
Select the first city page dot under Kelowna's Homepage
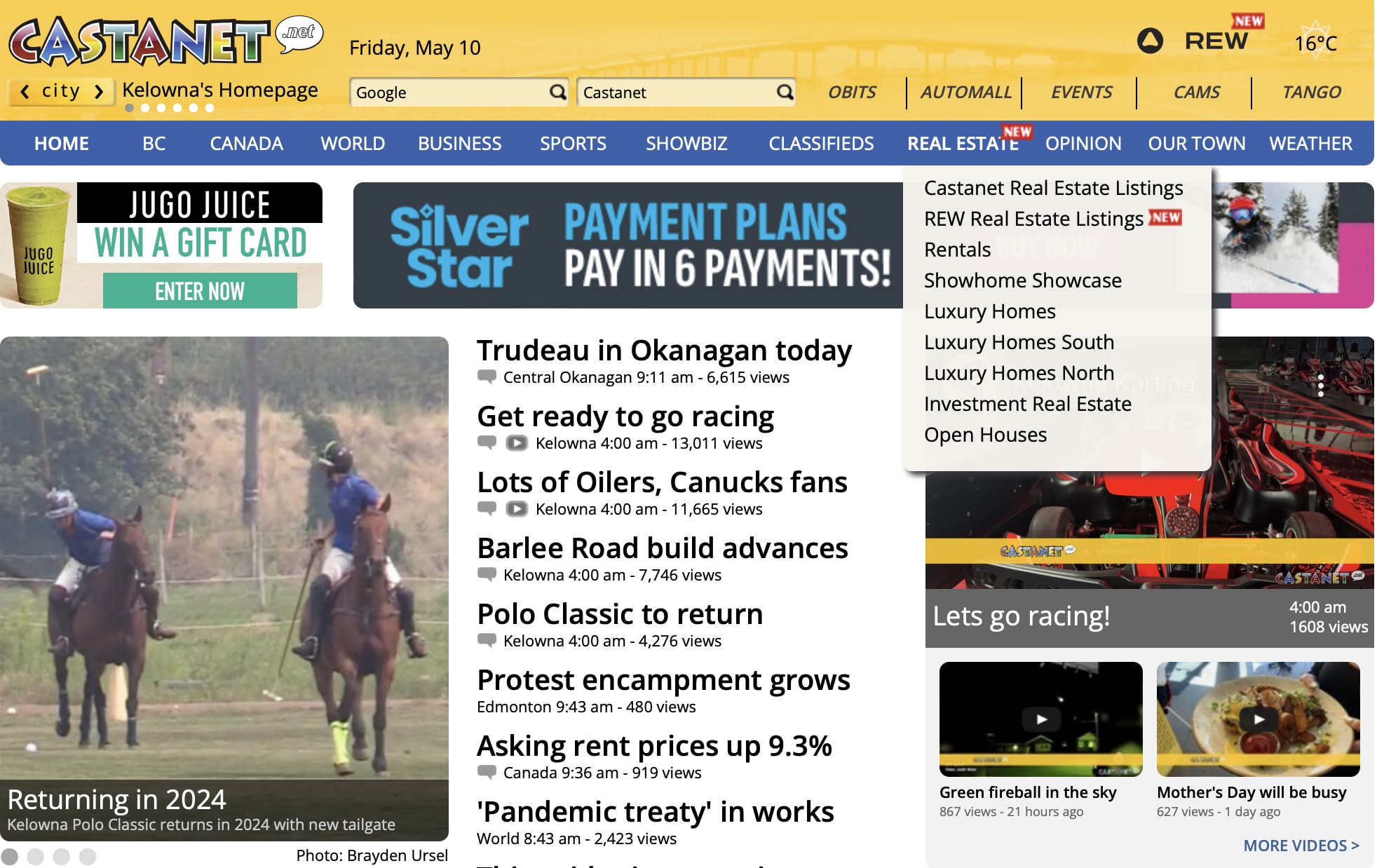coord(129,108)
